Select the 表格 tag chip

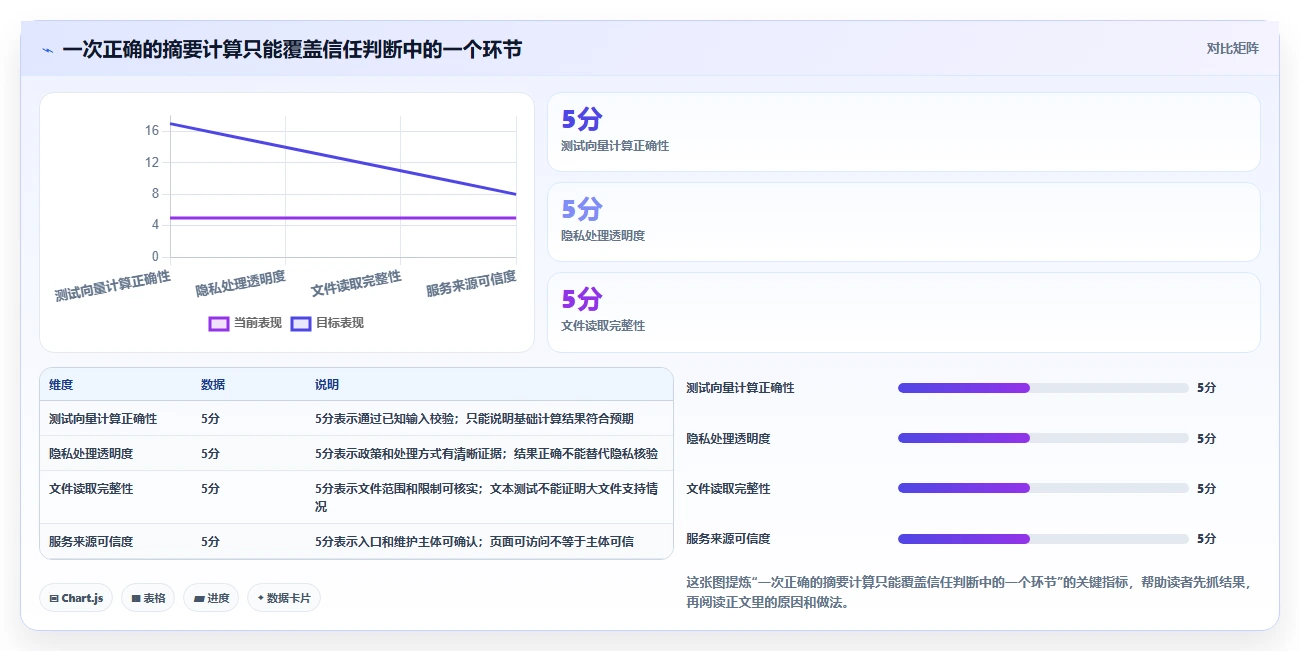[148, 598]
